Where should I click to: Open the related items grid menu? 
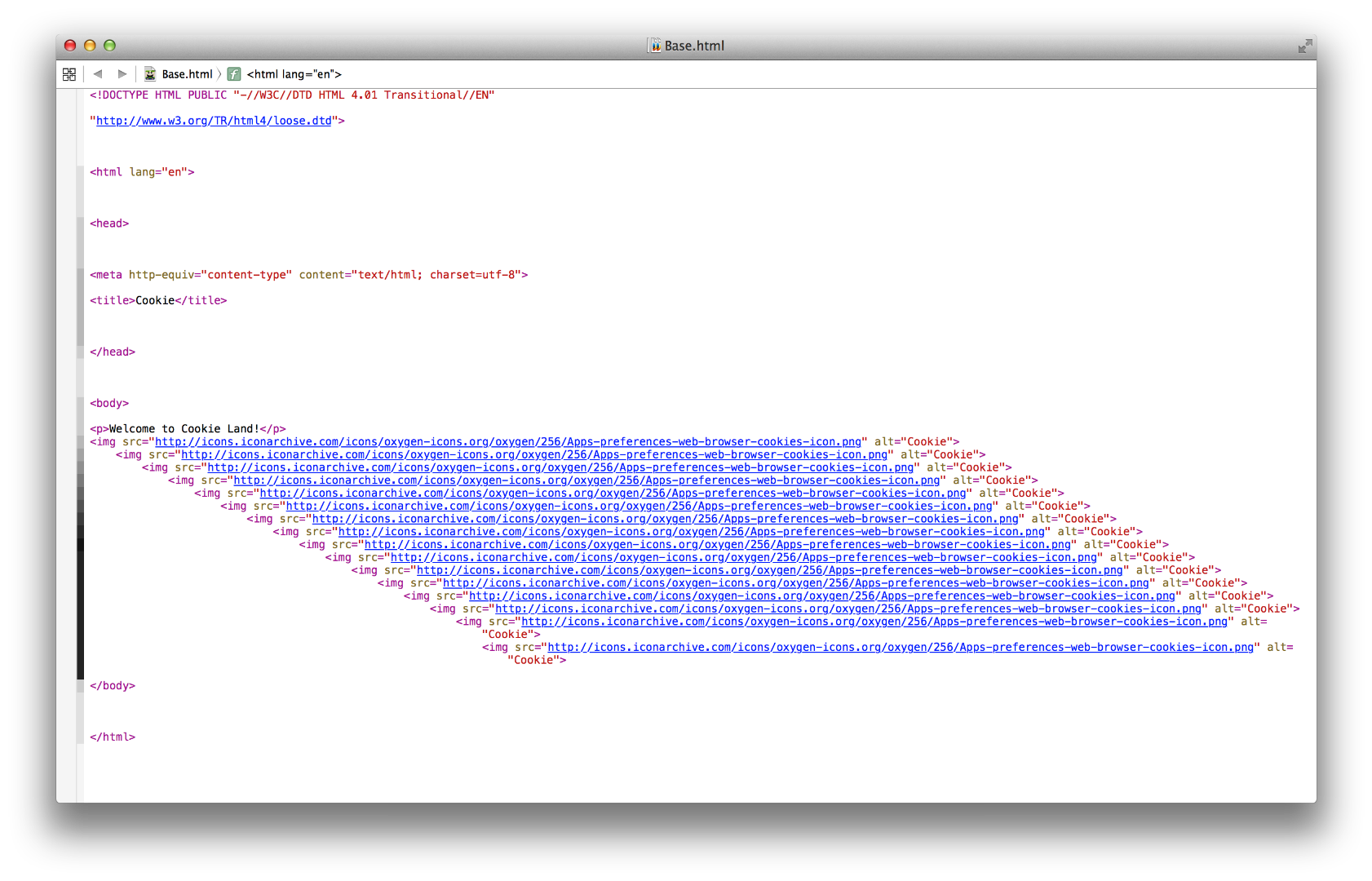(x=69, y=74)
